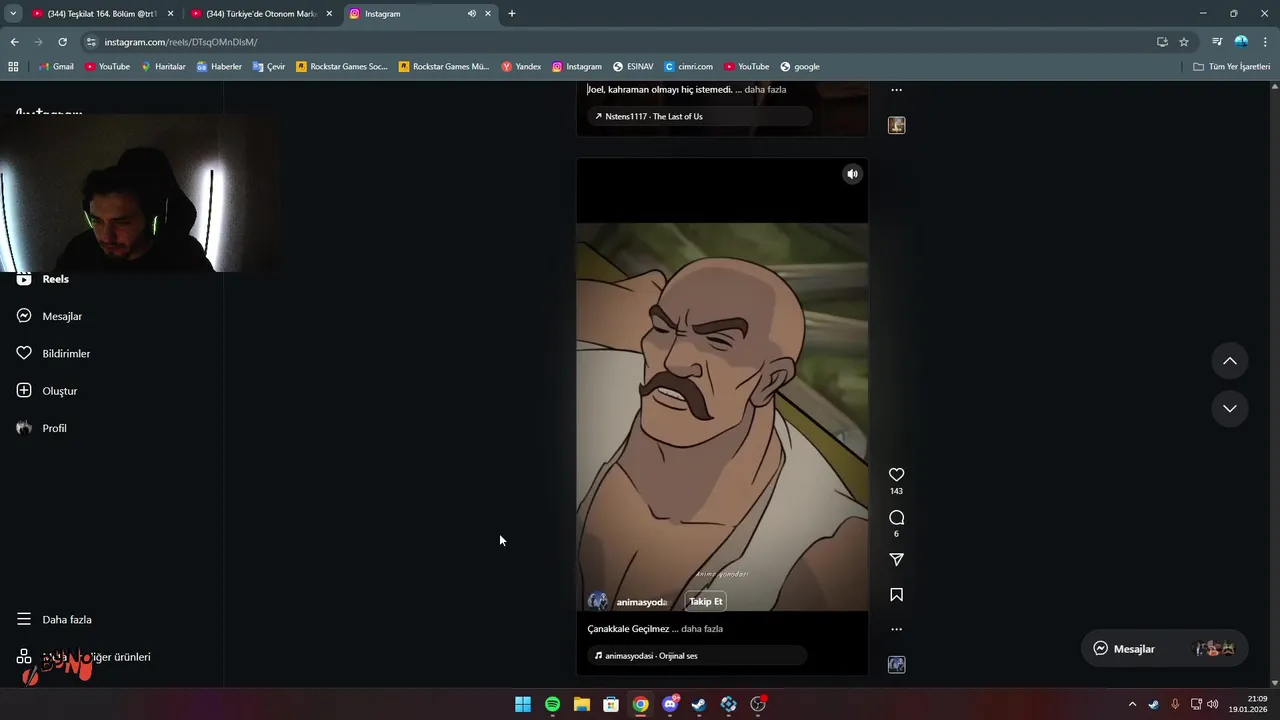Open the Chrome profile avatar
Image resolution: width=1280 pixels, height=720 pixels.
coord(1241,42)
